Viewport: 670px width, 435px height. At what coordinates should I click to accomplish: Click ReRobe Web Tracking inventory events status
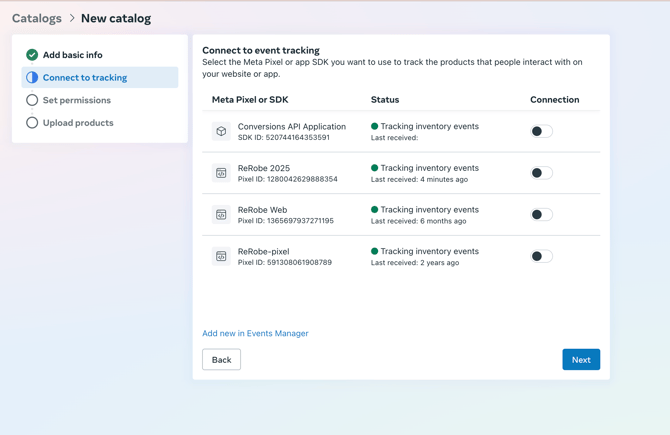[x=425, y=209]
